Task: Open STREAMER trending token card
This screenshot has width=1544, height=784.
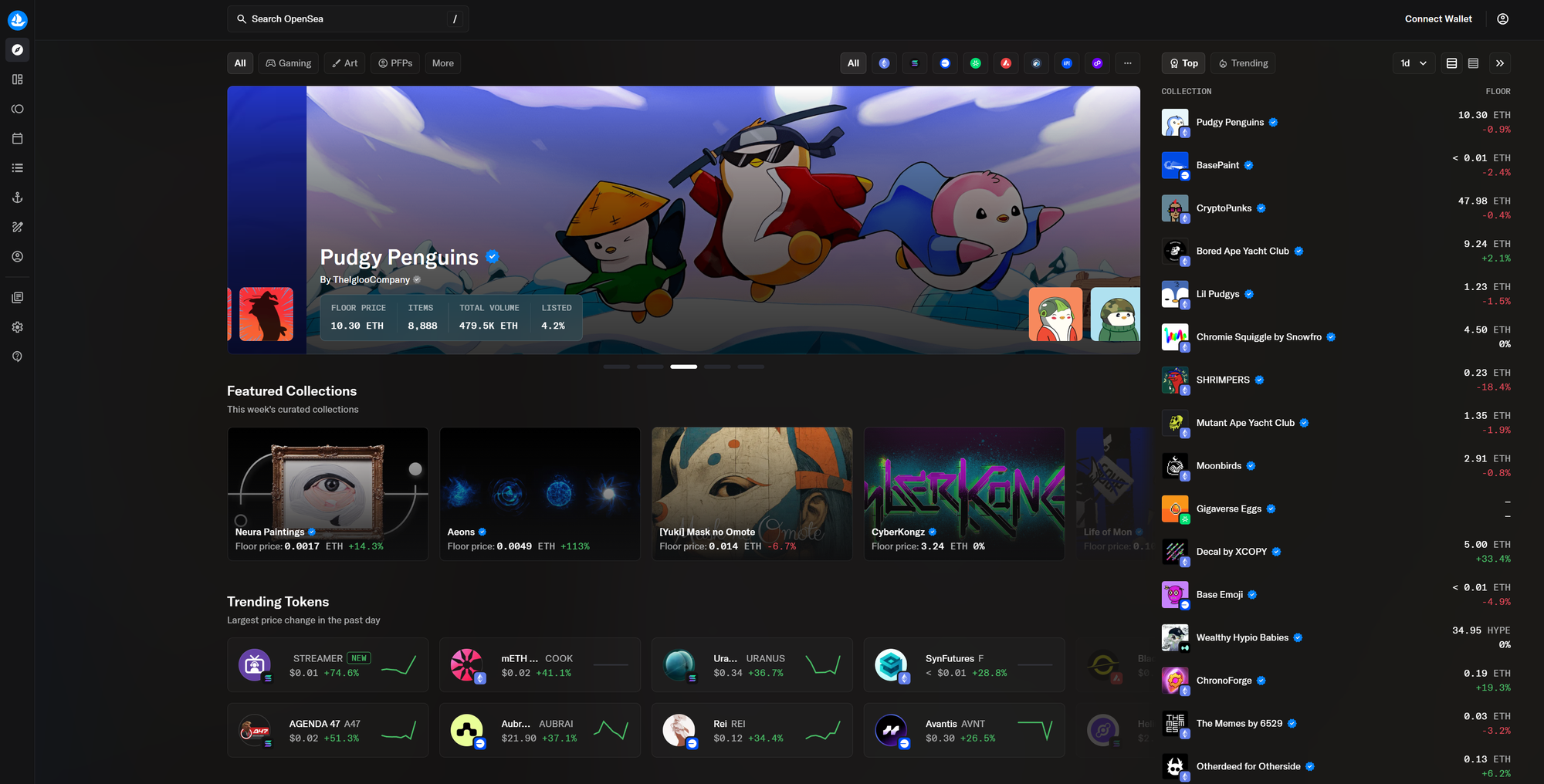Action: point(328,665)
